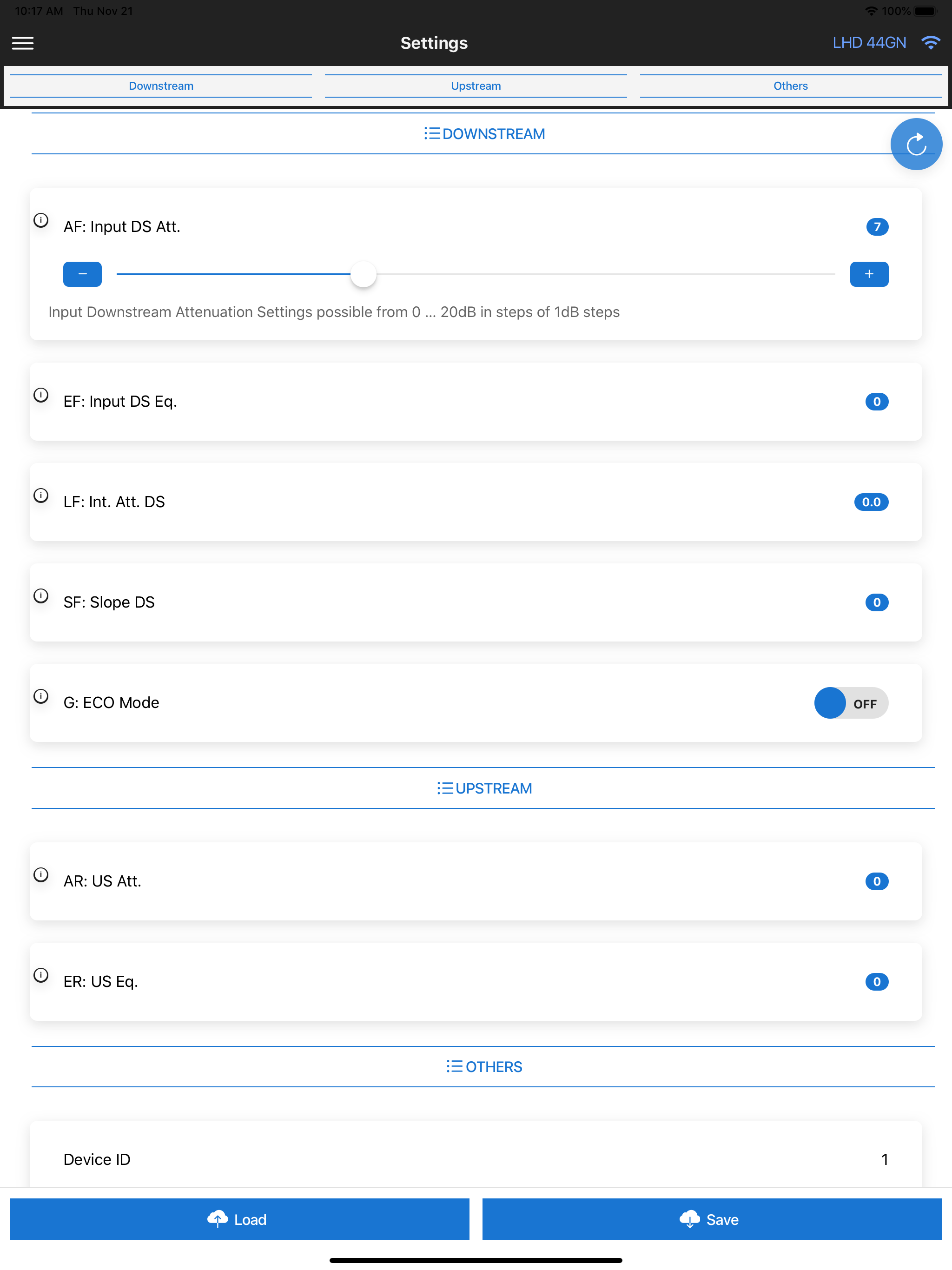
Task: Show info for SF: Slope DS
Action: (x=41, y=596)
